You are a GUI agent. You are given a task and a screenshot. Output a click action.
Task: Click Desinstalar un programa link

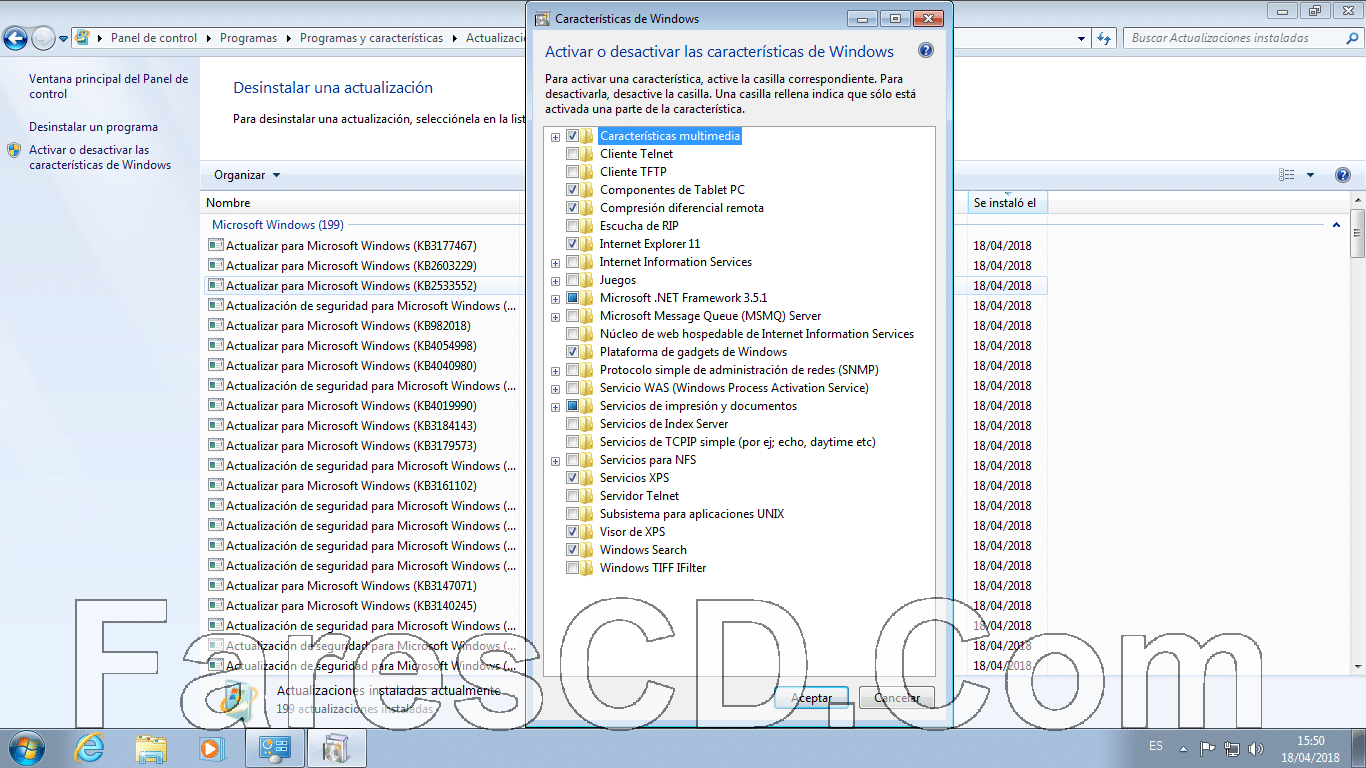[x=93, y=127]
